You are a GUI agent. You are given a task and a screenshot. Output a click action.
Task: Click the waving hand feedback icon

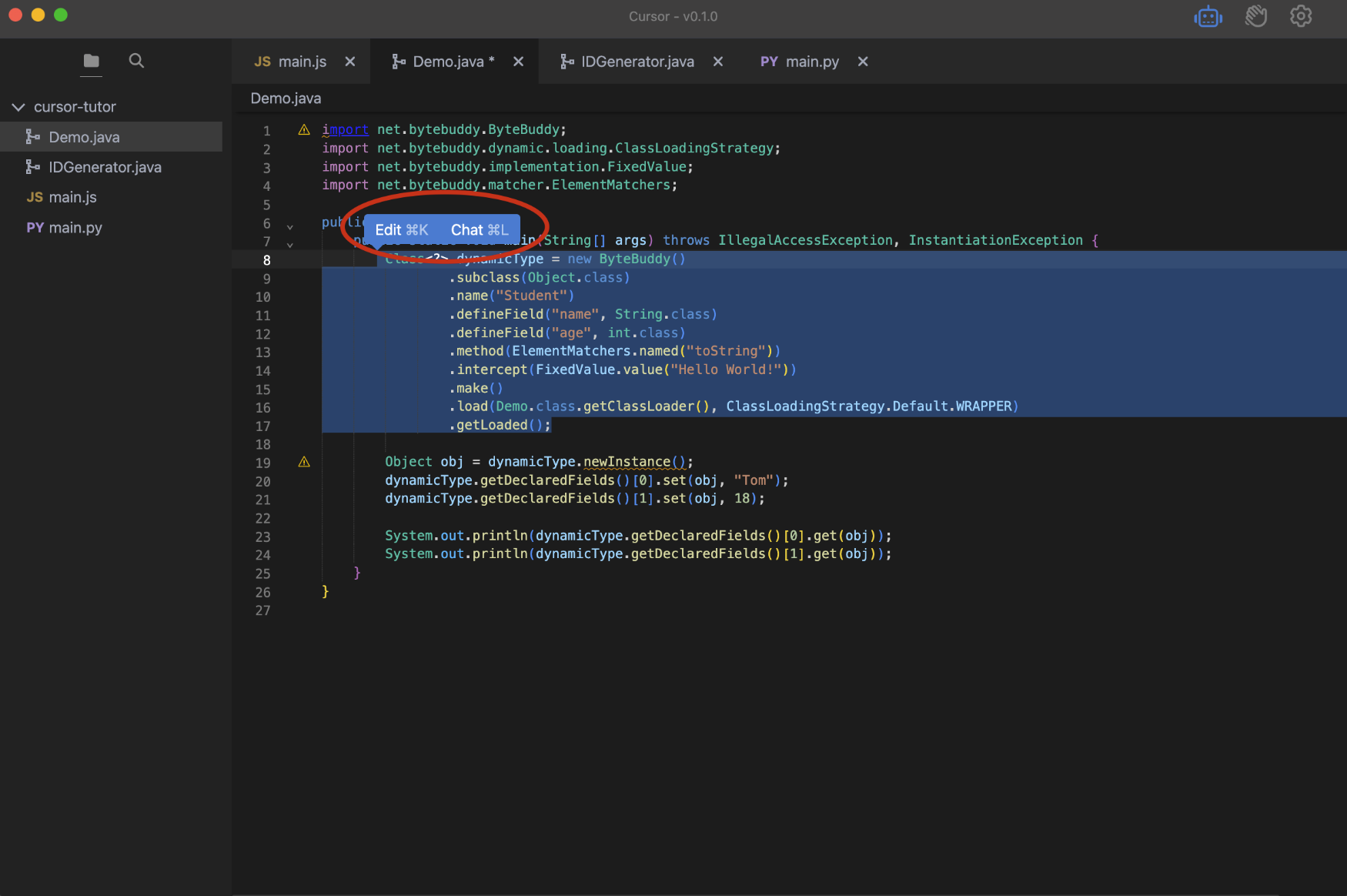tap(1256, 16)
